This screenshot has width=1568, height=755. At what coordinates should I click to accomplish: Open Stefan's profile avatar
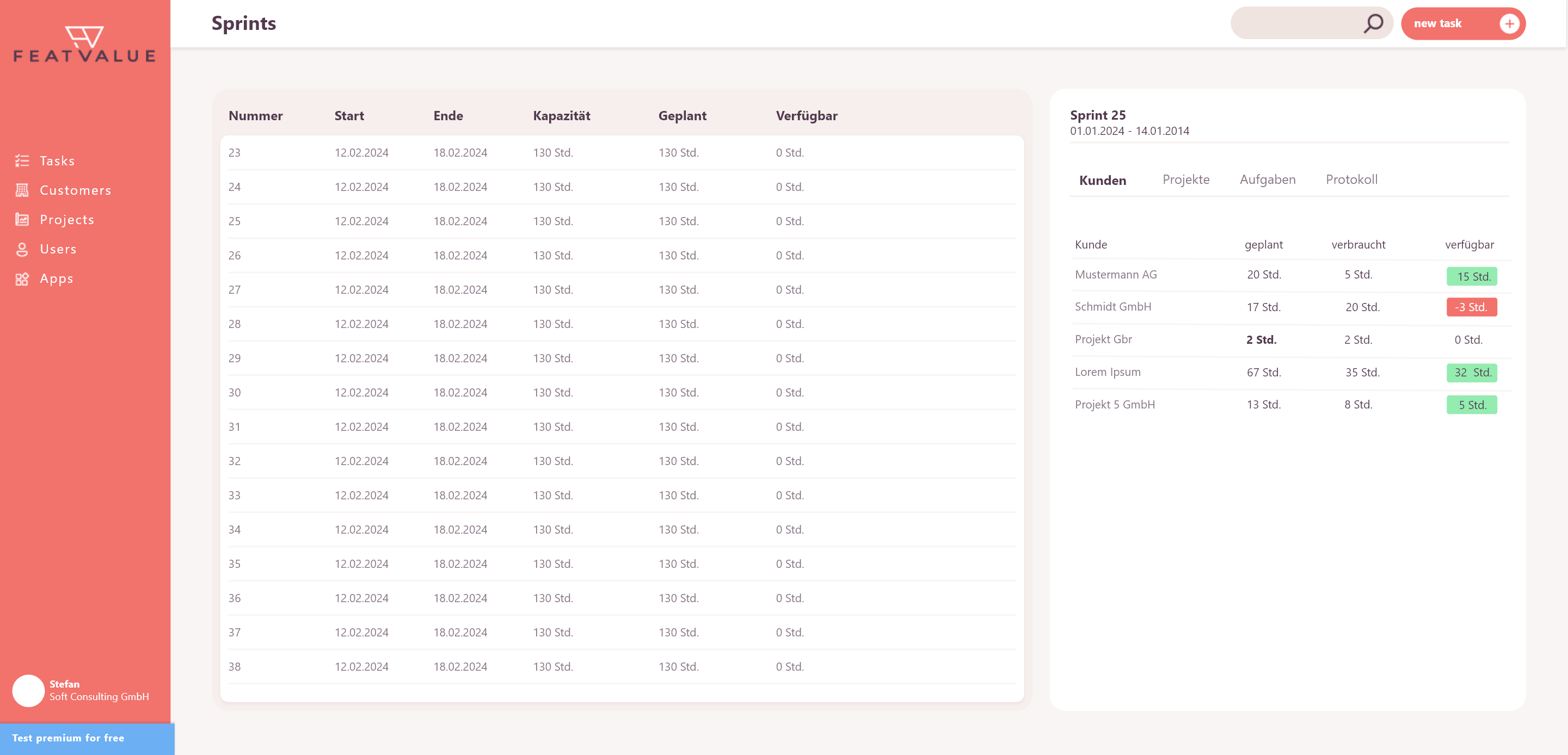[x=28, y=690]
